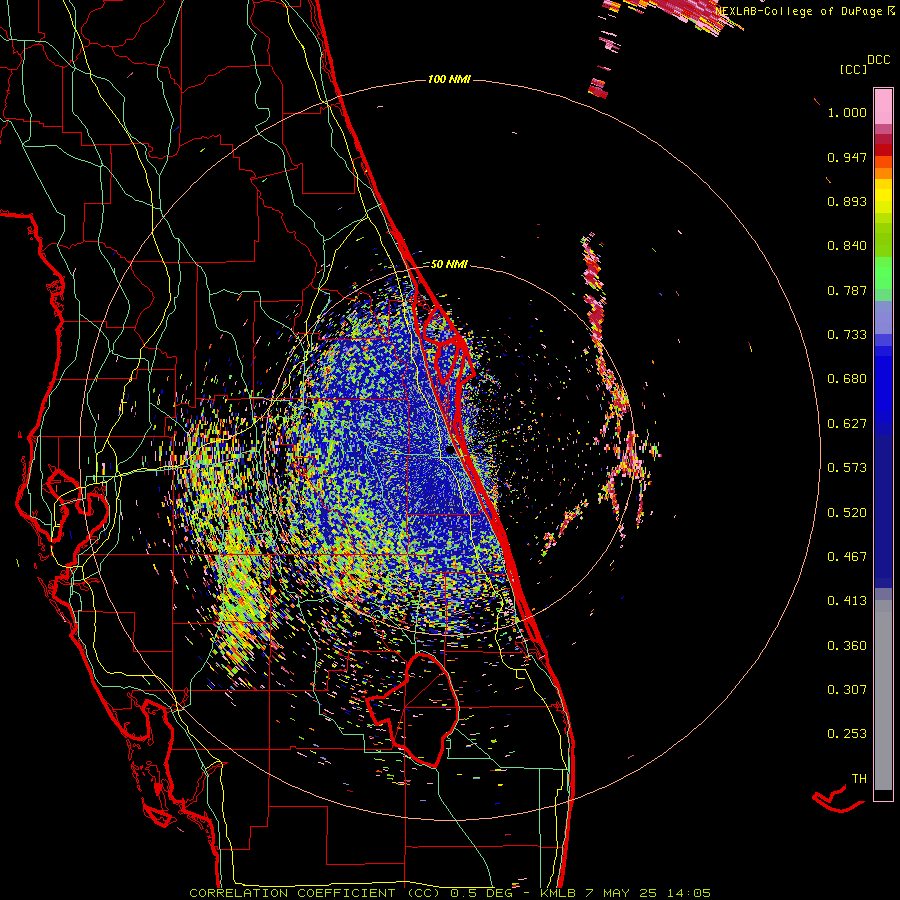Select the 0.733 legend value
900x900 pixels.
847,335
